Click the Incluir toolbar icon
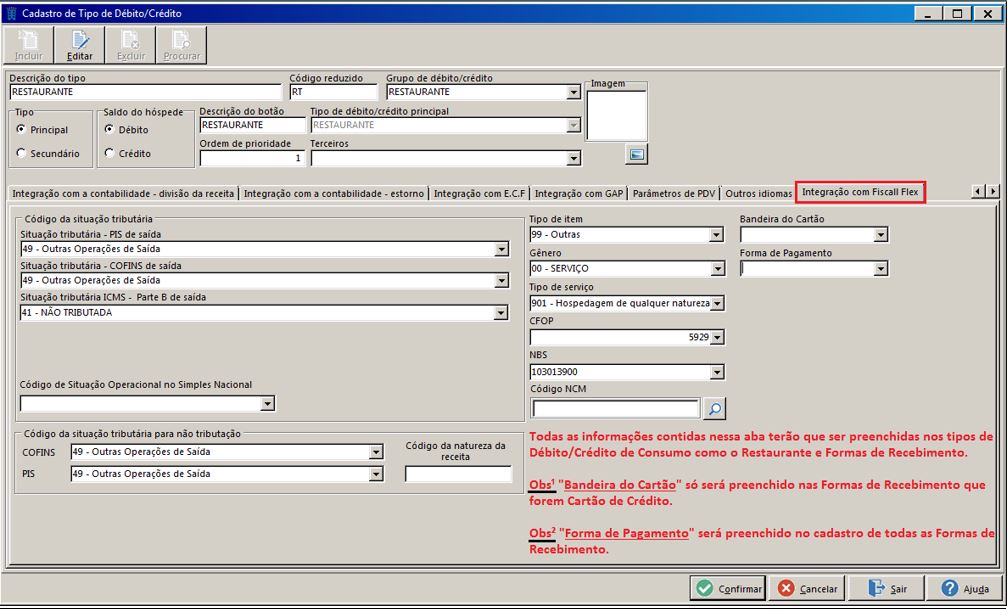This screenshot has height=609, width=1008. point(28,45)
